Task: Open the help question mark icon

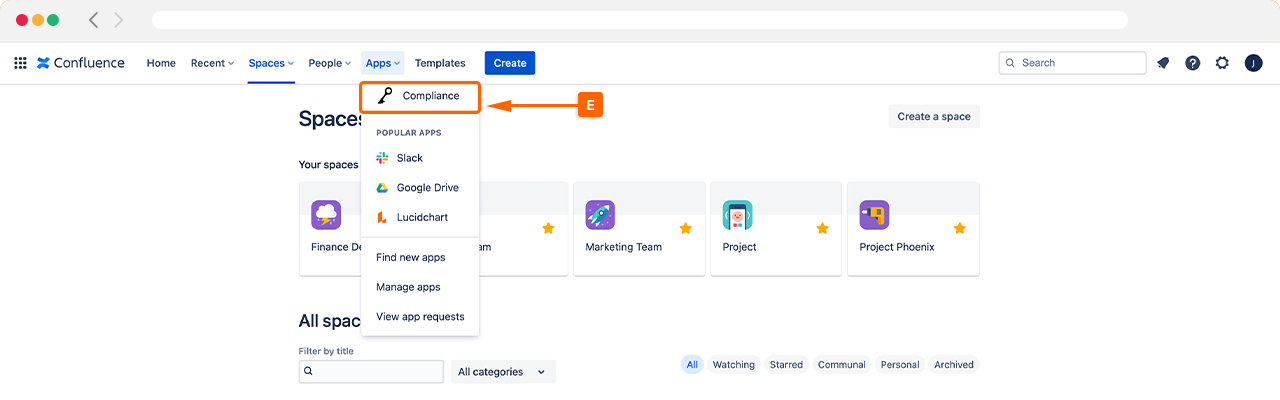Action: pos(1192,63)
